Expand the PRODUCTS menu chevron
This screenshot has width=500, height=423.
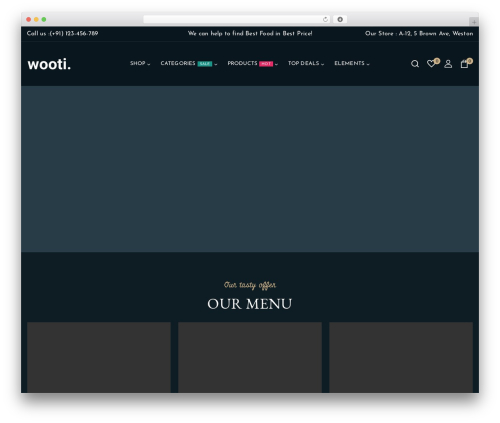coord(276,64)
